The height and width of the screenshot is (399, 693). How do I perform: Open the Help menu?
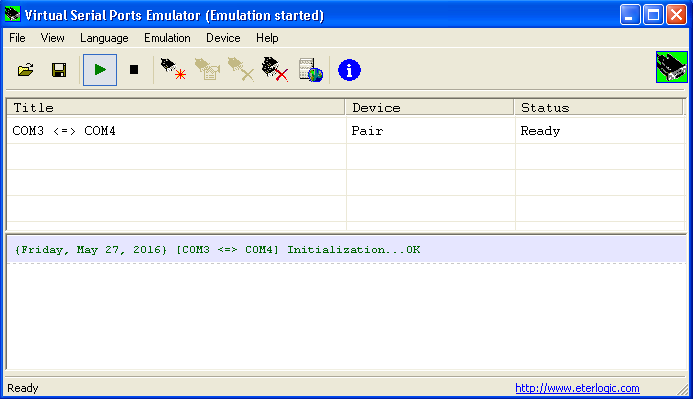coord(267,38)
